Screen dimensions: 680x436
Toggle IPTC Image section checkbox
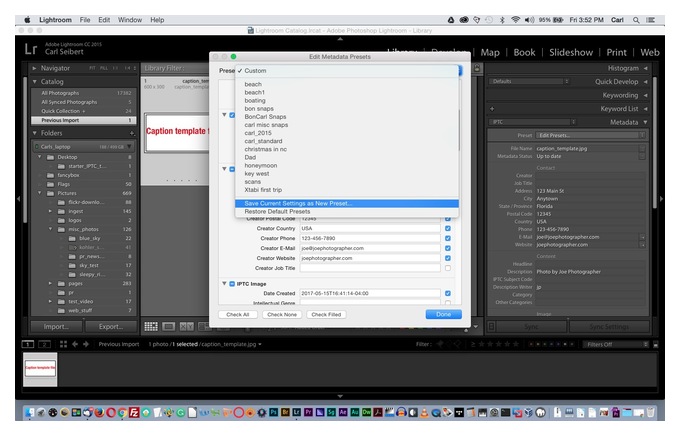[x=232, y=284]
